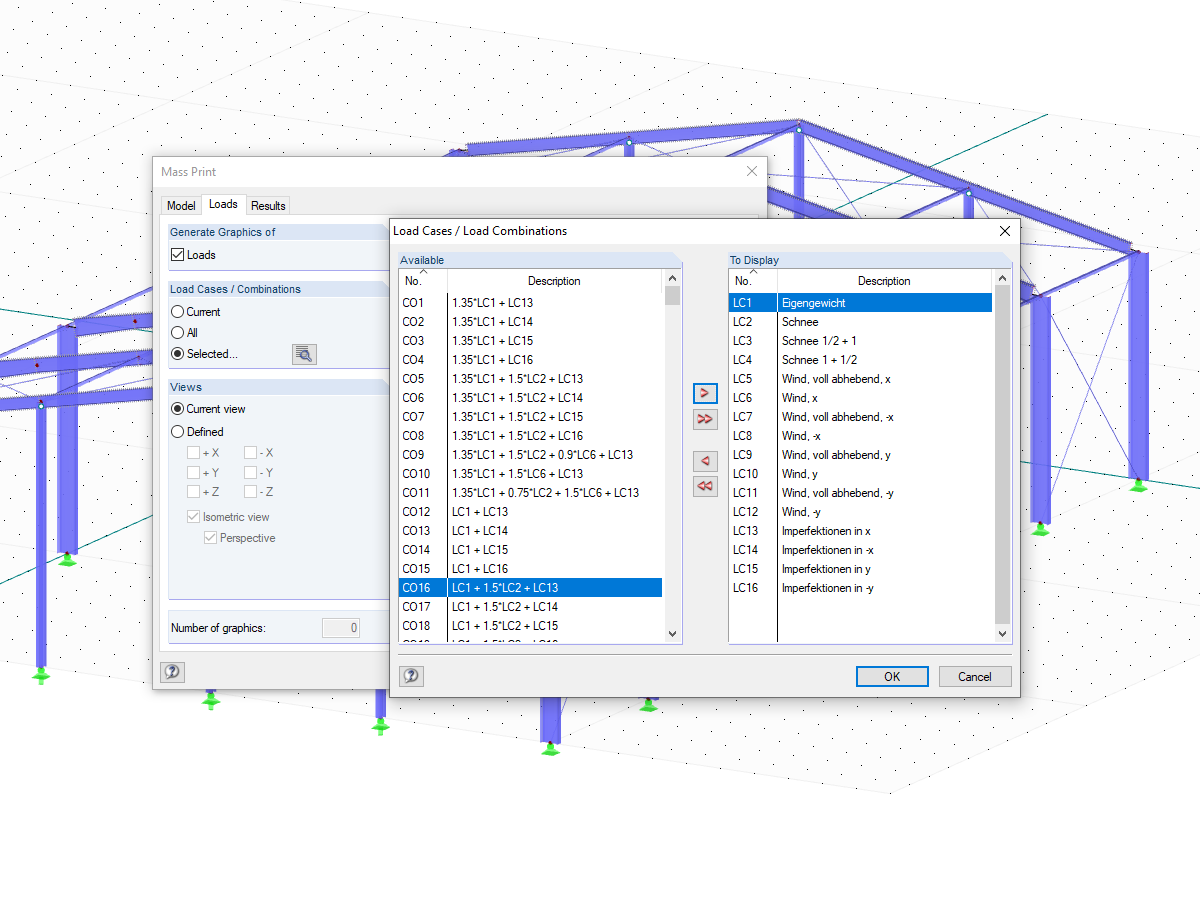This screenshot has width=1200, height=900.
Task: Select CO17 LC1 + 1.5*LC2 + LC14
Action: coord(530,607)
